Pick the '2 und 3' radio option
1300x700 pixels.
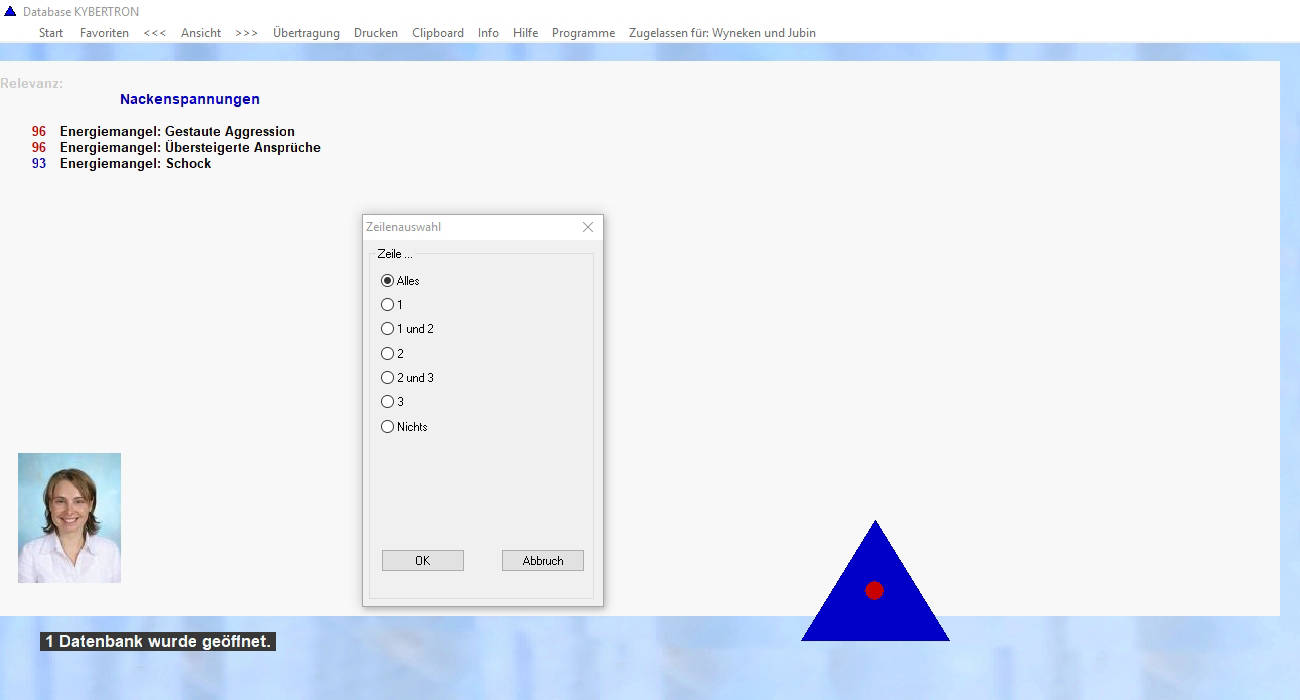coord(388,378)
